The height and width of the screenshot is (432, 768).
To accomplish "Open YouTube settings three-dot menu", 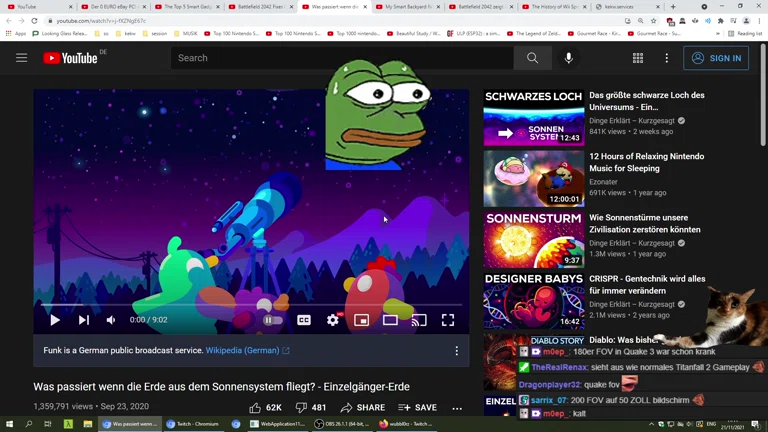I will pos(667,58).
